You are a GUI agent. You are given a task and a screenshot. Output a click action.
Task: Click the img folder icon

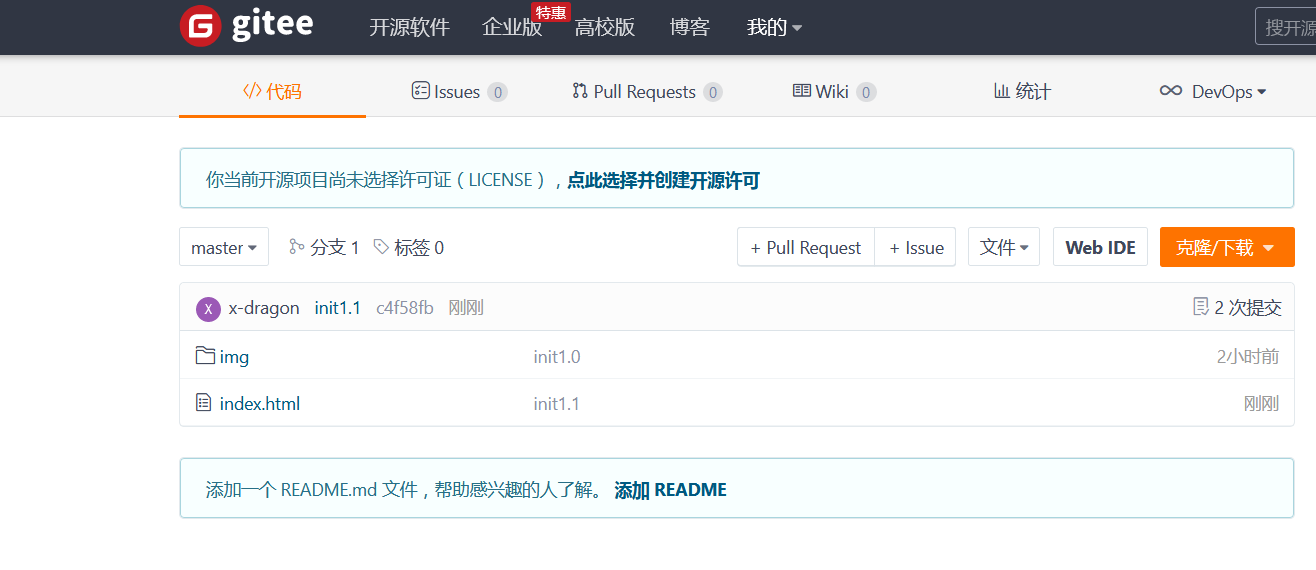tap(205, 355)
